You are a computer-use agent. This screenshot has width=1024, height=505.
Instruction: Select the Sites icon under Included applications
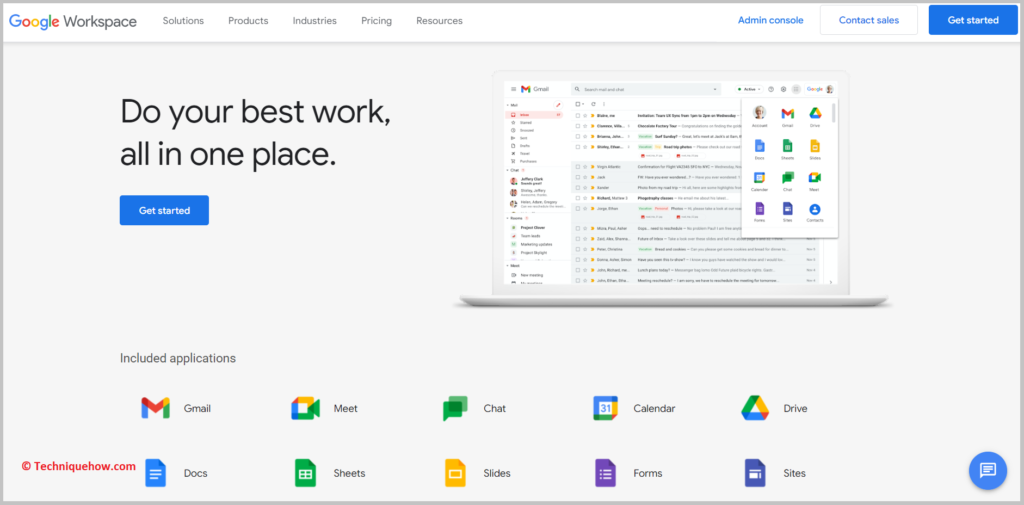(x=755, y=473)
